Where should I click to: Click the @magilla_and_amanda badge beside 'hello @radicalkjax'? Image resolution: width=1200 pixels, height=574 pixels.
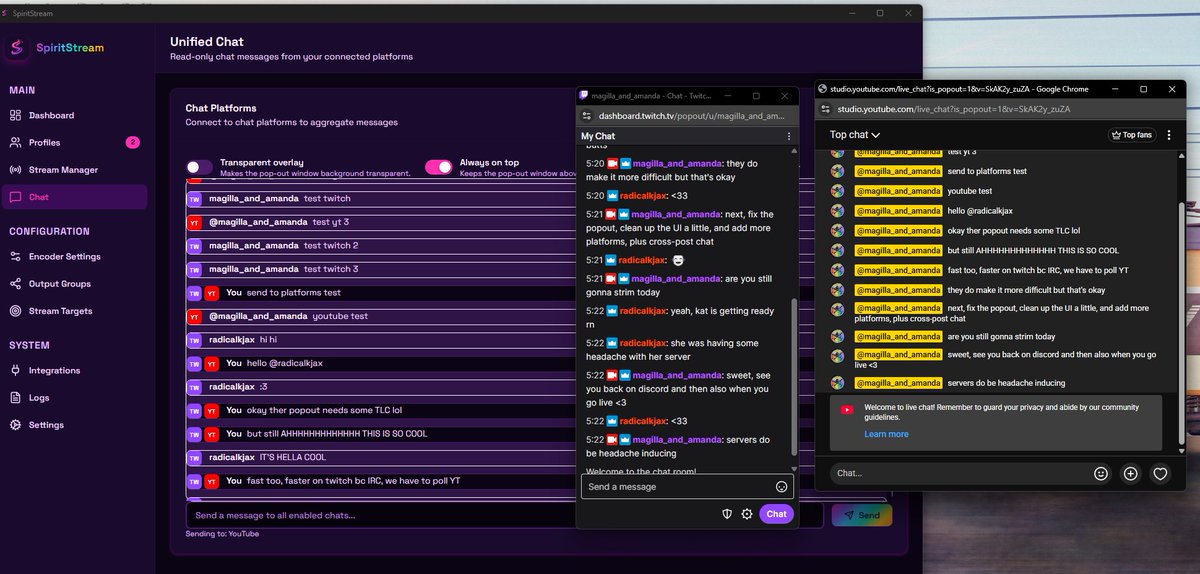[898, 211]
